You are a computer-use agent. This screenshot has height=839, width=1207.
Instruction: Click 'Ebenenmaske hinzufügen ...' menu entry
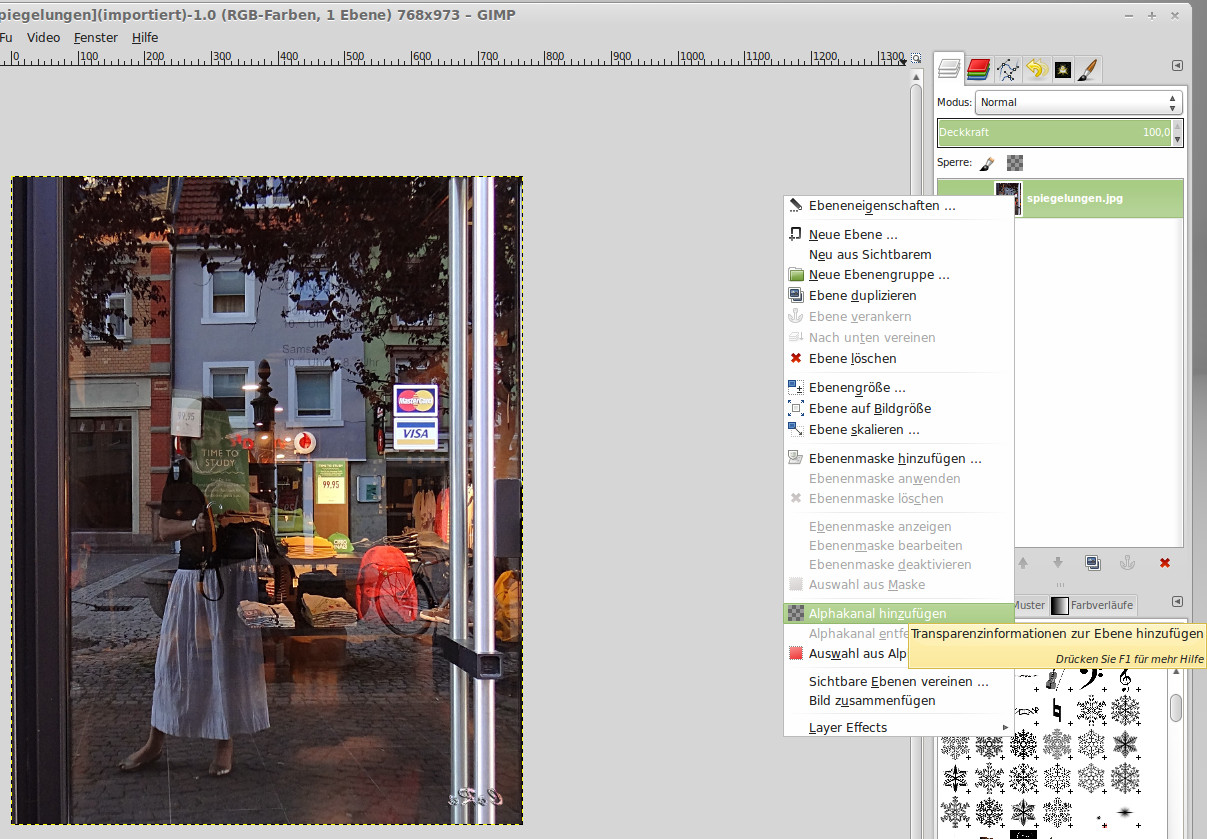tap(894, 458)
